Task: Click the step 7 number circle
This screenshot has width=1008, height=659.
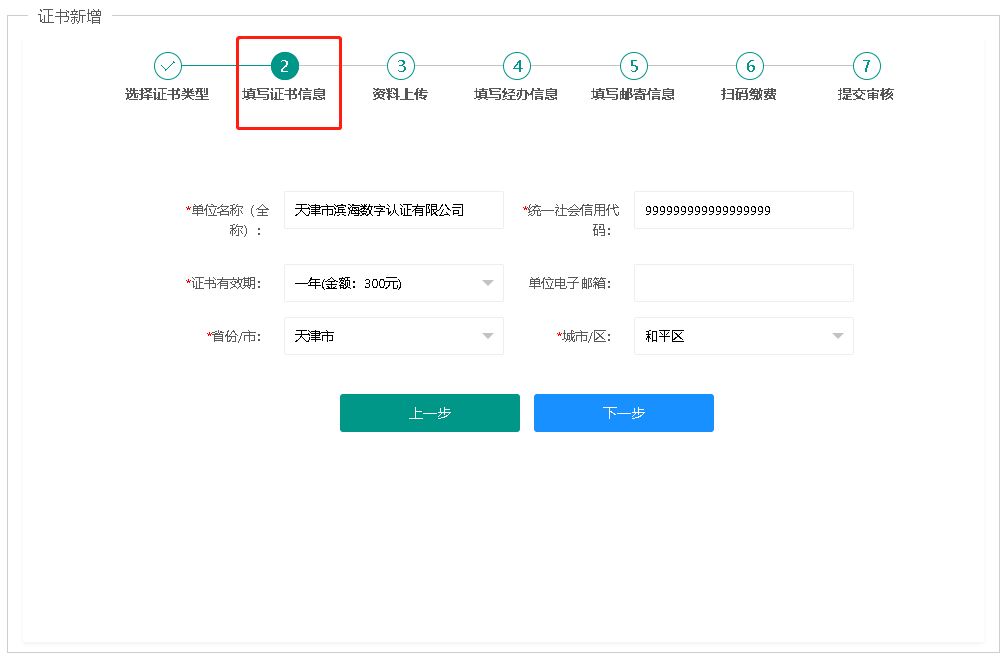Action: 866,66
